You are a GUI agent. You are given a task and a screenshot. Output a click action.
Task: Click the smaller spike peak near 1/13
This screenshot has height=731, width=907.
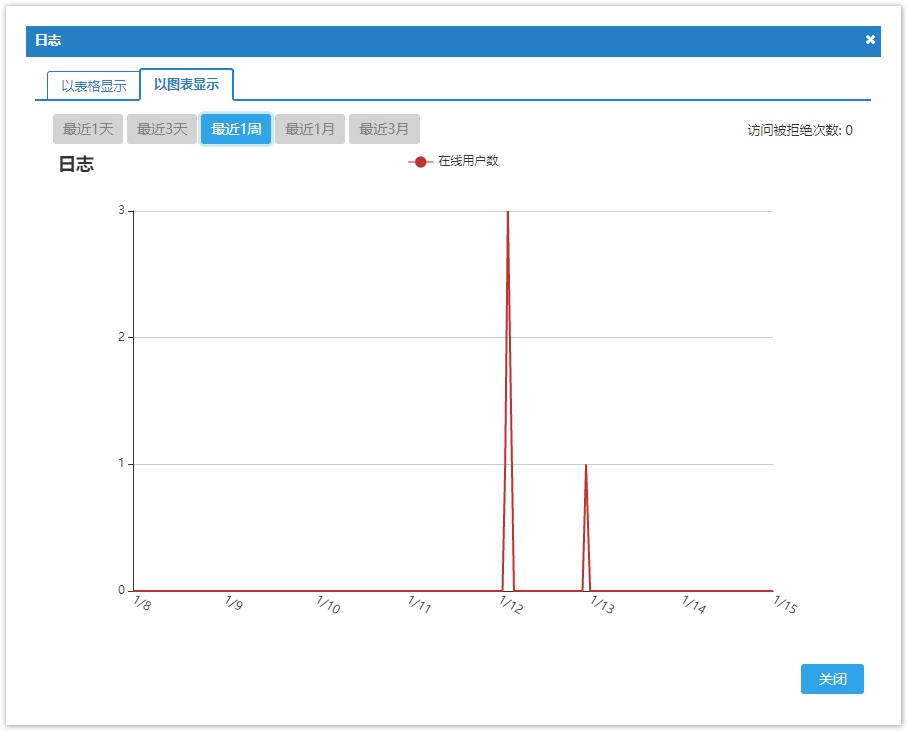[586, 464]
